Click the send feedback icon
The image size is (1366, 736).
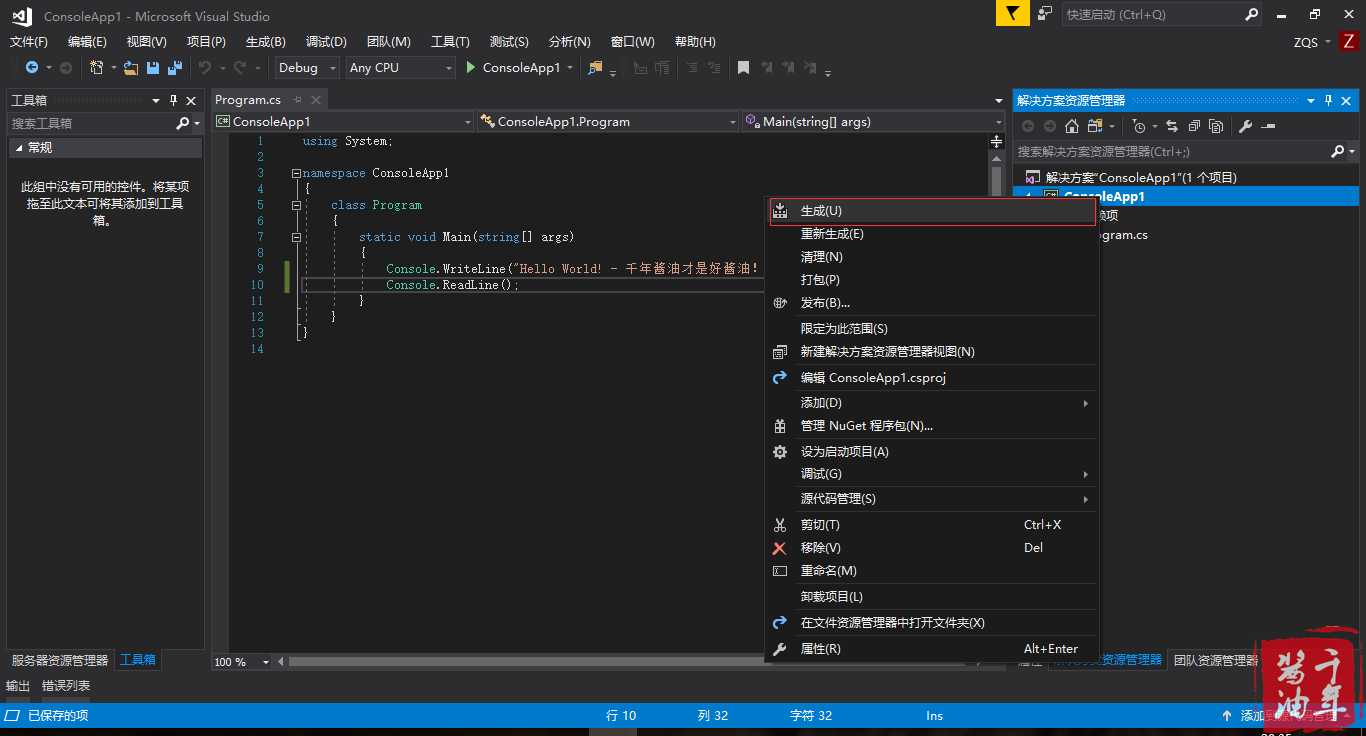click(x=1045, y=14)
